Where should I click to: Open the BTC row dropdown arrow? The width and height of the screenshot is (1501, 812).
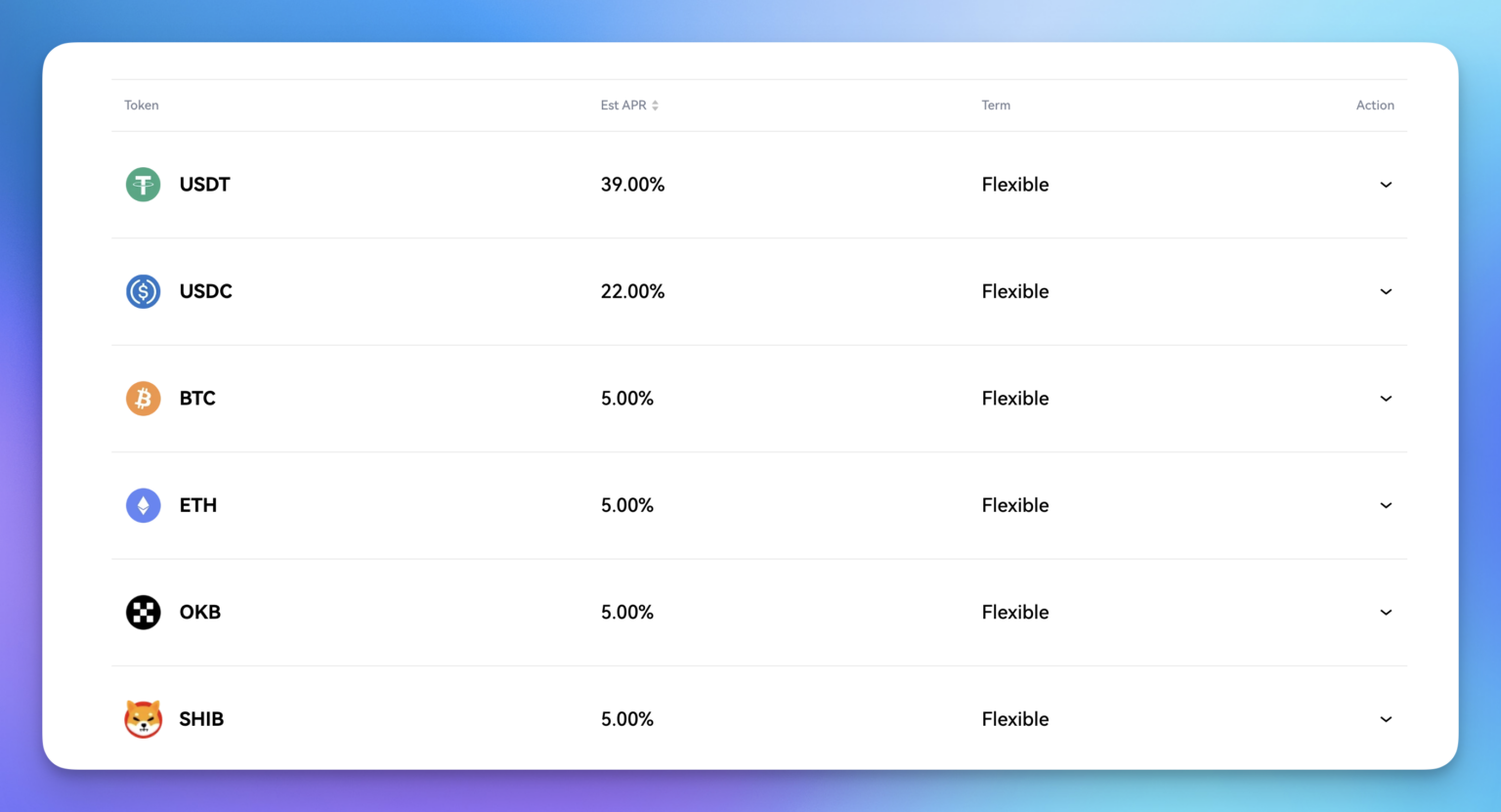point(1386,398)
